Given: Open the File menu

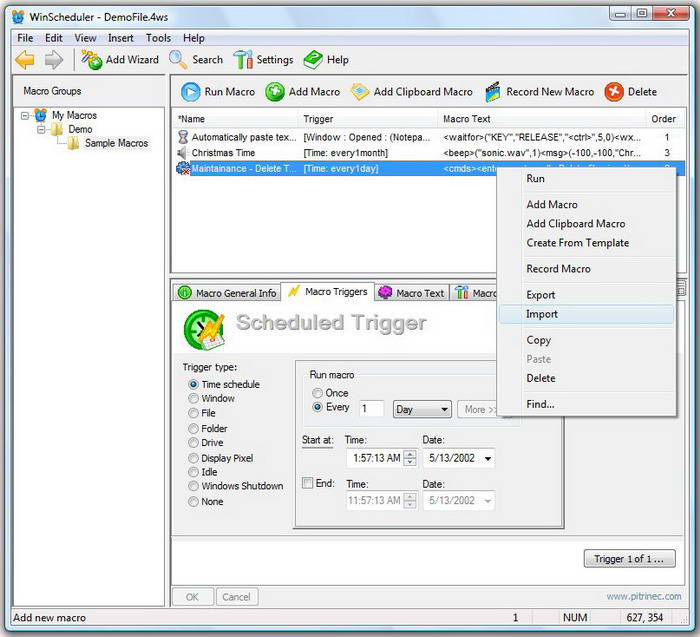Looking at the screenshot, I should point(25,38).
